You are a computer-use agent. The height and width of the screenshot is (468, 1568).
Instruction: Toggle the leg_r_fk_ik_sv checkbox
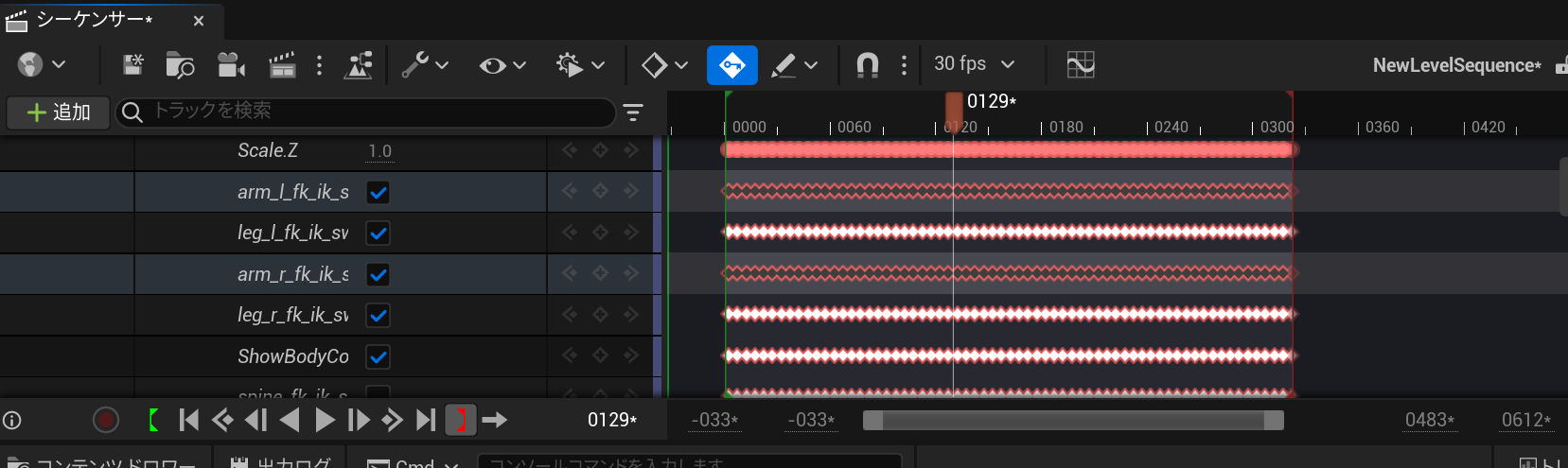(378, 316)
